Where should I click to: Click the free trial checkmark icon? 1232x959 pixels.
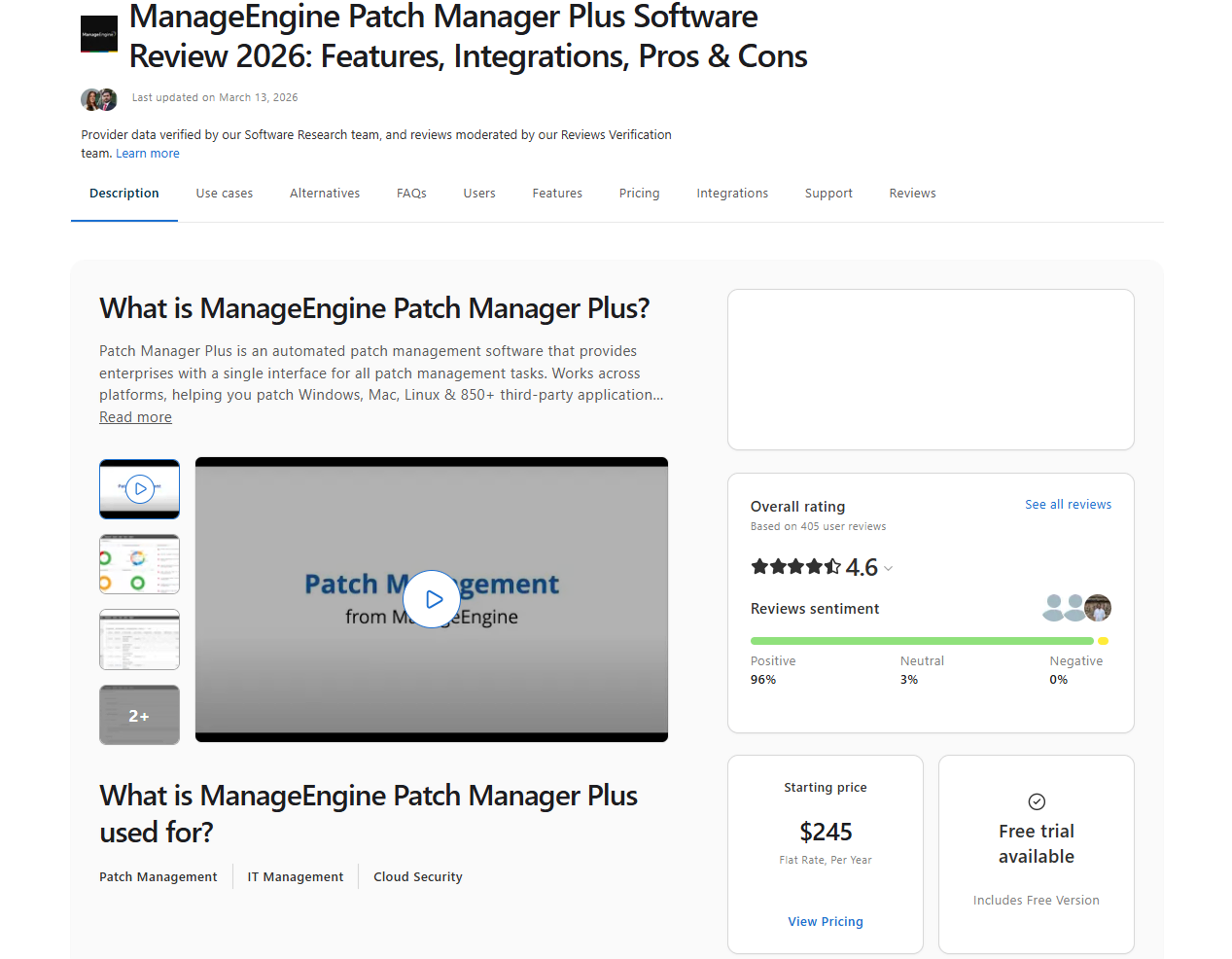[x=1037, y=801]
